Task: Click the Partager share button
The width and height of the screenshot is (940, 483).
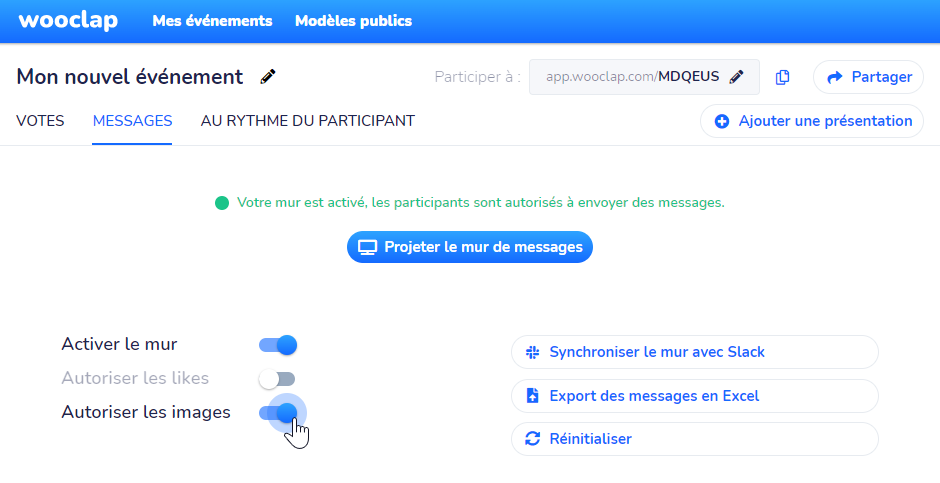Action: (868, 77)
